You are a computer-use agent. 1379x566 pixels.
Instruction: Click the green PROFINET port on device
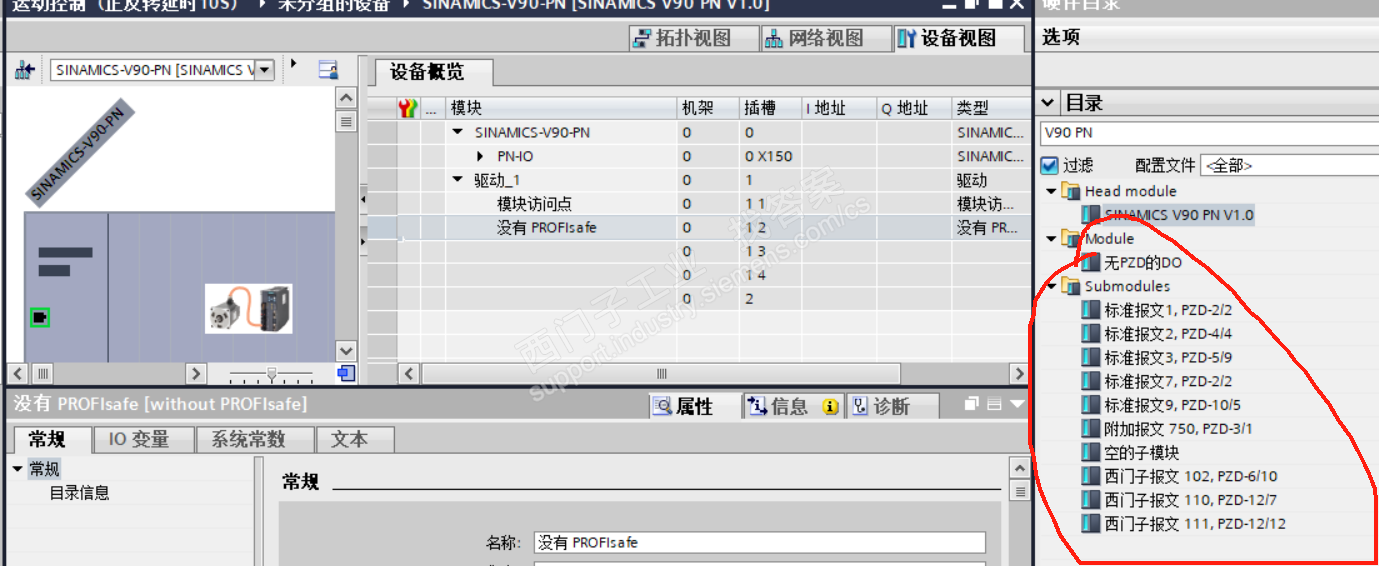coord(40,318)
